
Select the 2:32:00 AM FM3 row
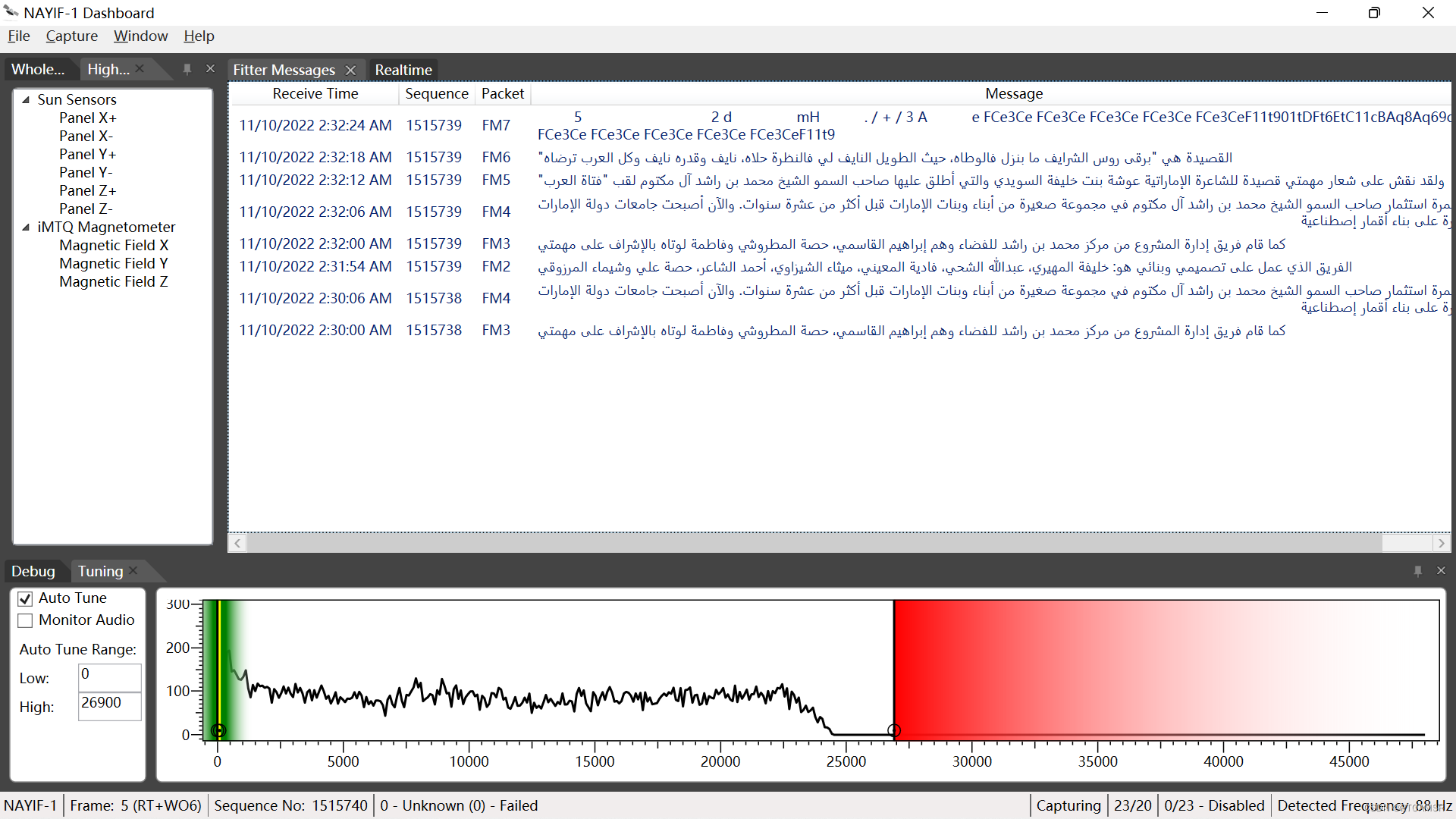click(839, 243)
